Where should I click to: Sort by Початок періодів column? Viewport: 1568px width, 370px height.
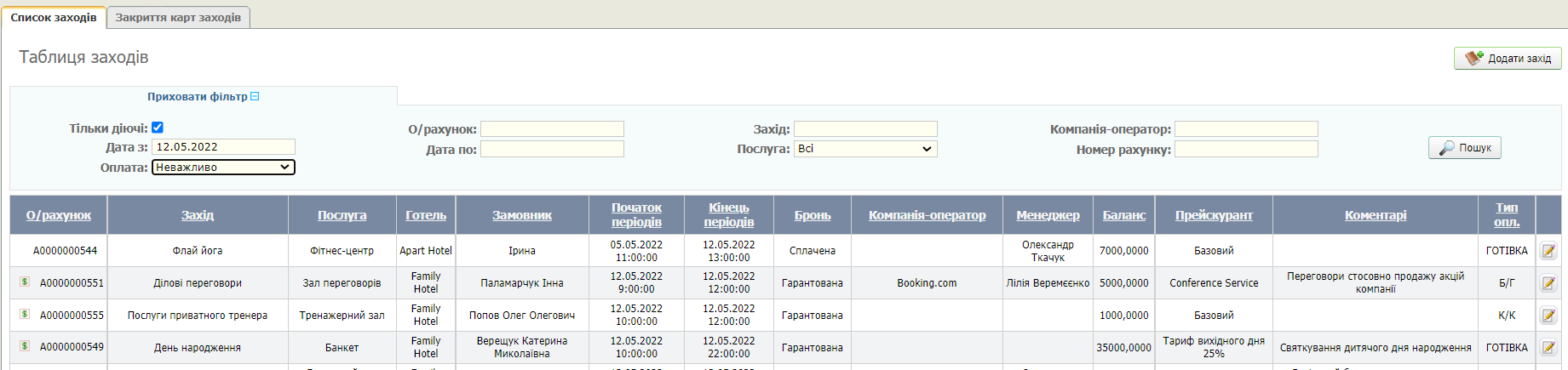(636, 214)
